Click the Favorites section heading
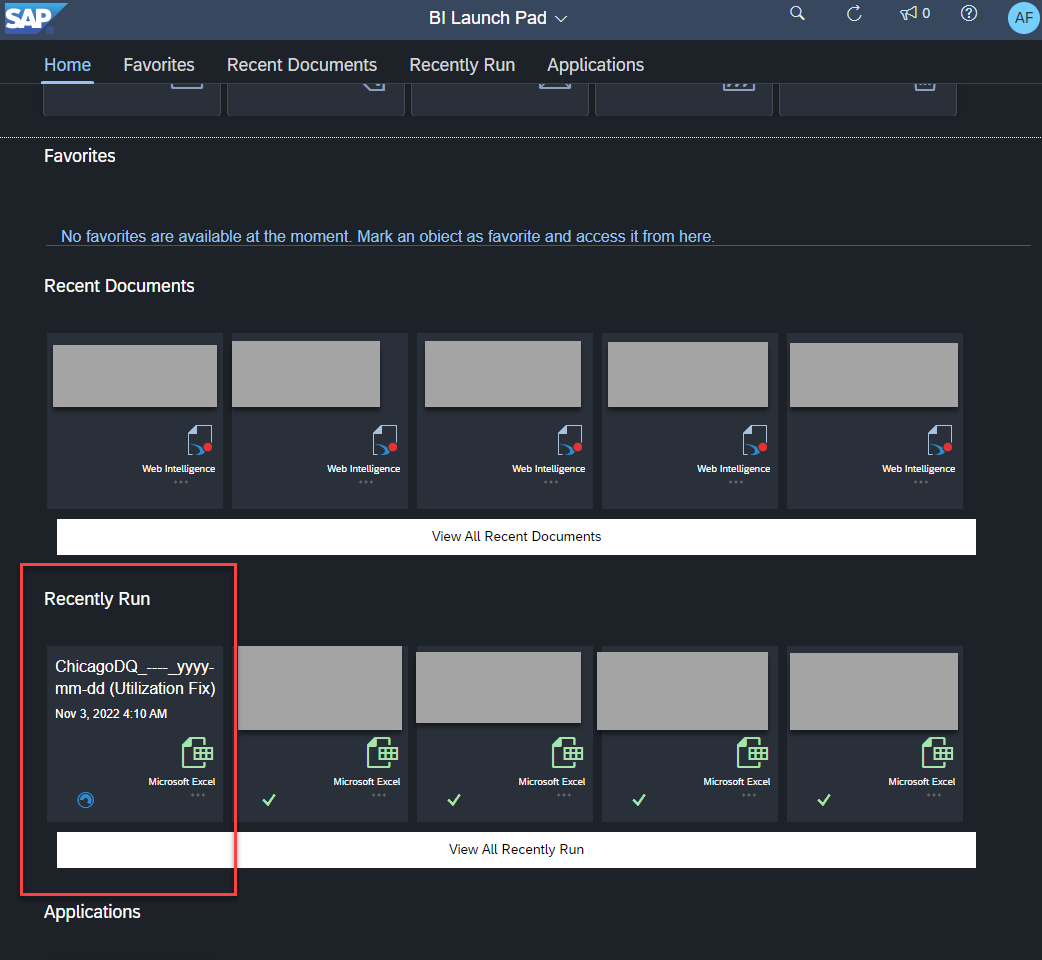Screen dimensions: 1042x960 tap(80, 156)
